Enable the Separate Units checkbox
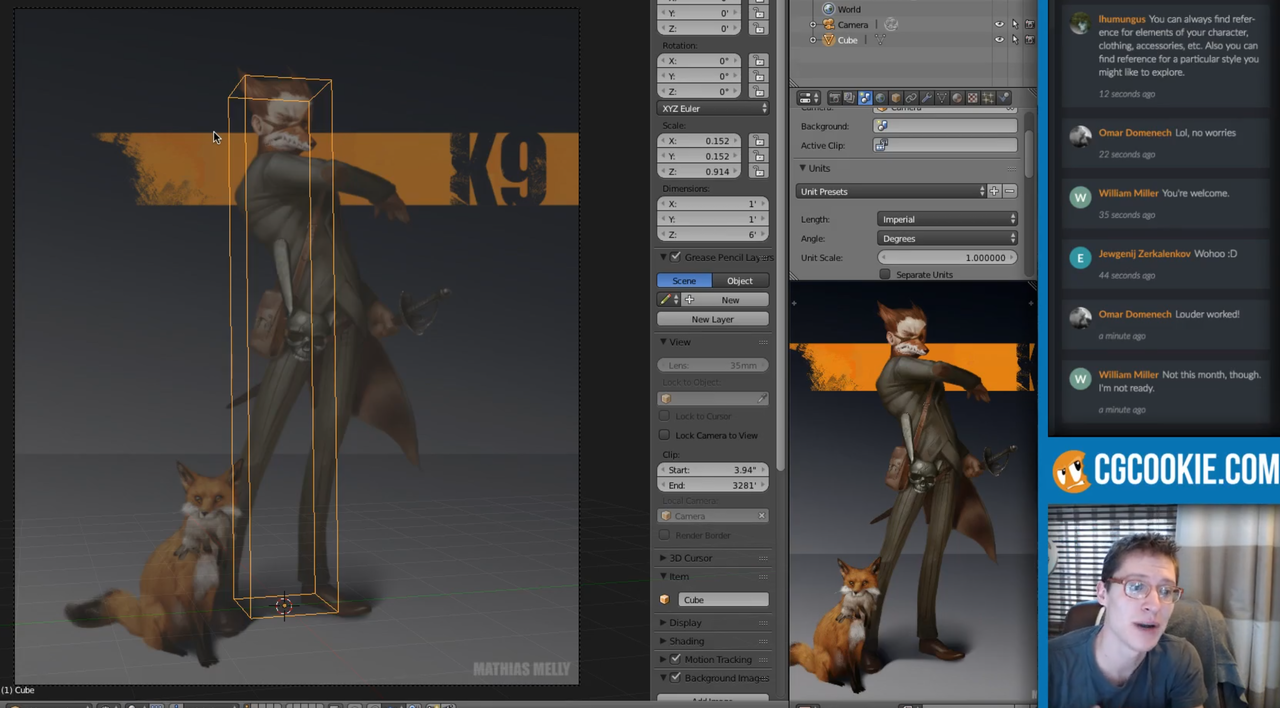The height and width of the screenshot is (708, 1280). pyautogui.click(x=885, y=274)
